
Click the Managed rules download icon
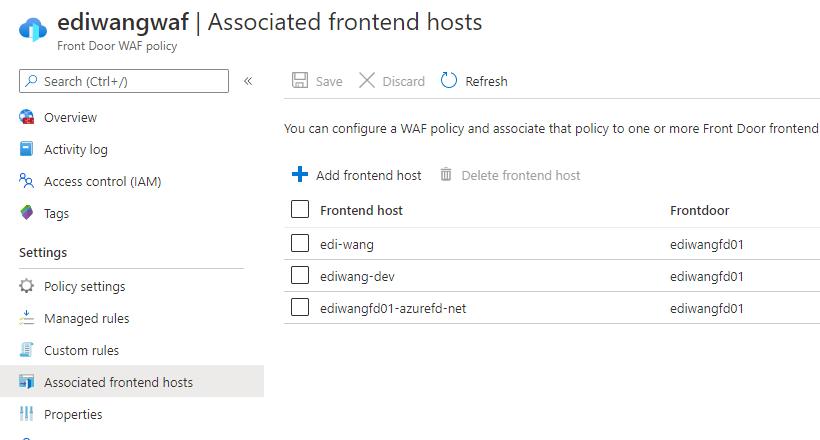(x=26, y=318)
